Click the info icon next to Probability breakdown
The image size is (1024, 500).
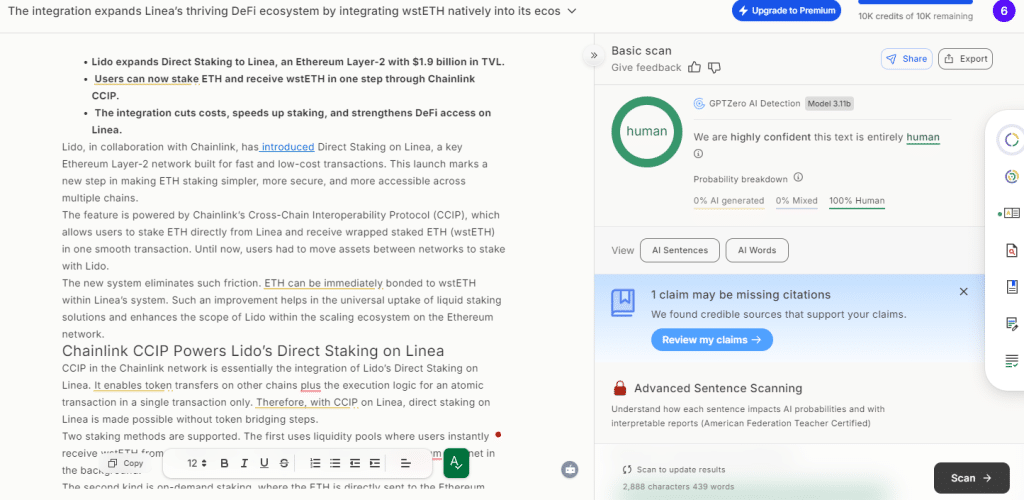coord(798,178)
